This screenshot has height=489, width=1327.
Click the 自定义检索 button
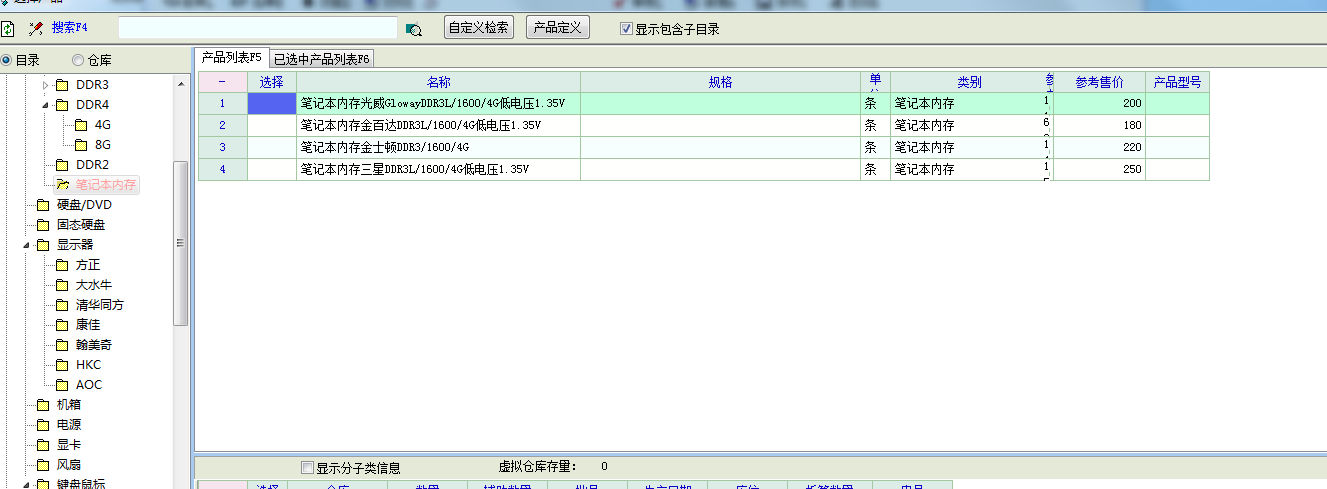pos(479,28)
